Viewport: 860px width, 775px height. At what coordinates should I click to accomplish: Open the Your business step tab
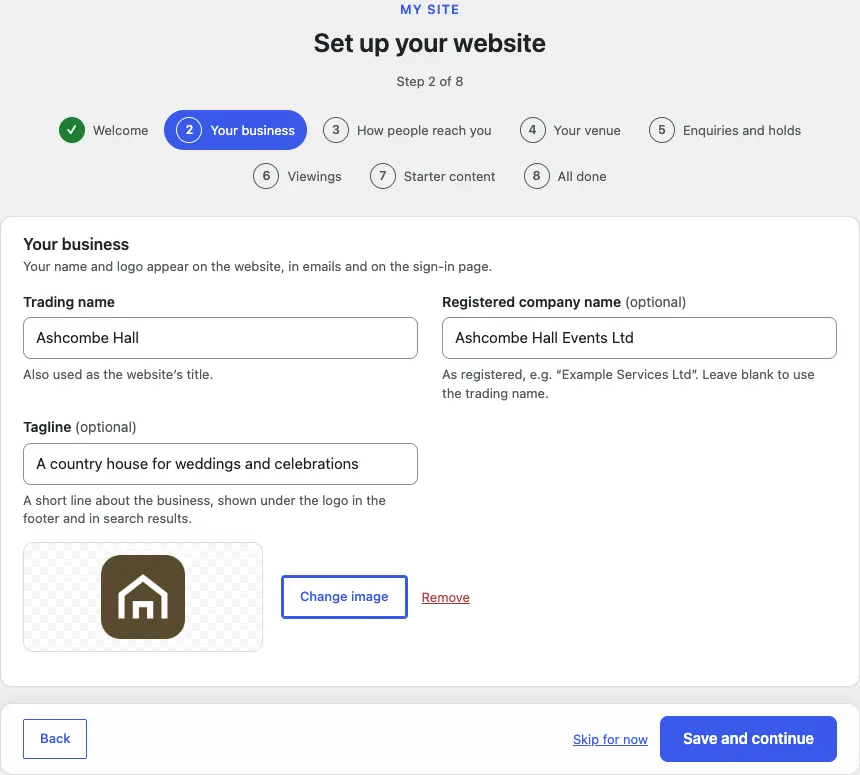point(235,130)
